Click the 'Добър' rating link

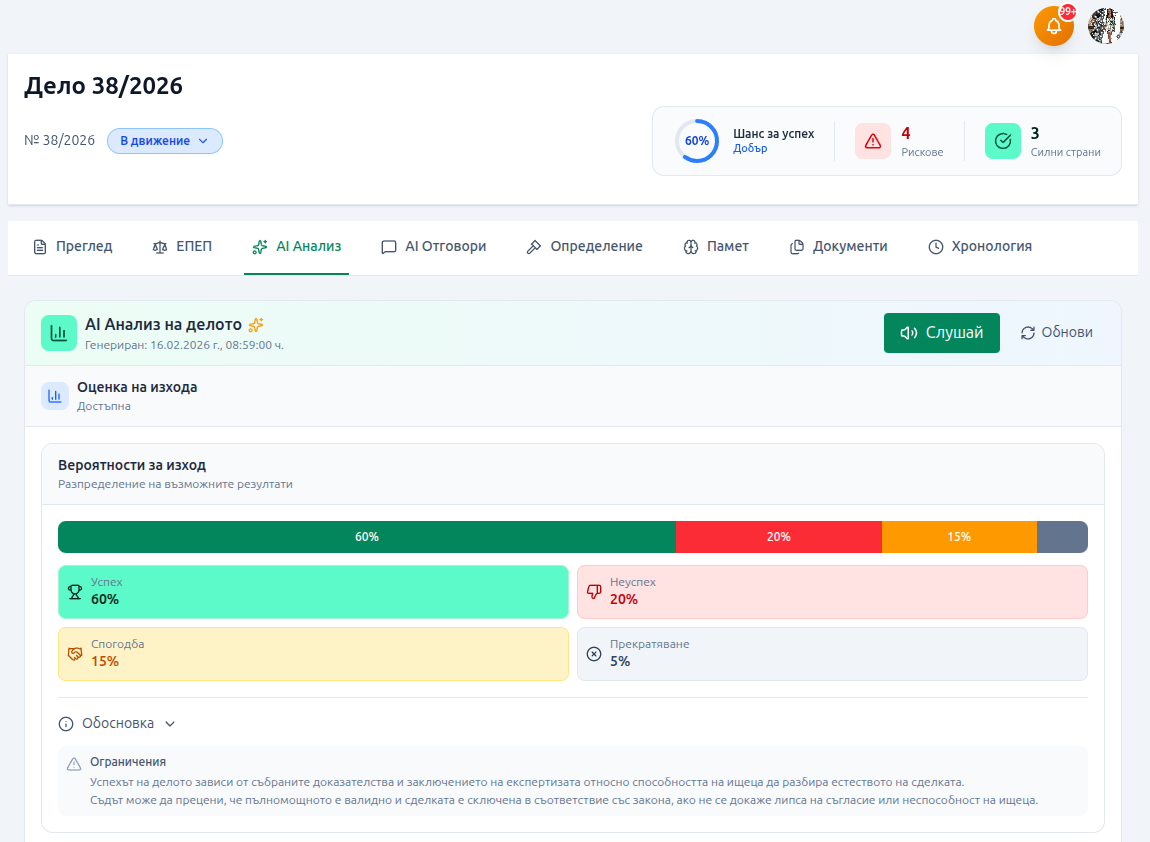(x=750, y=149)
